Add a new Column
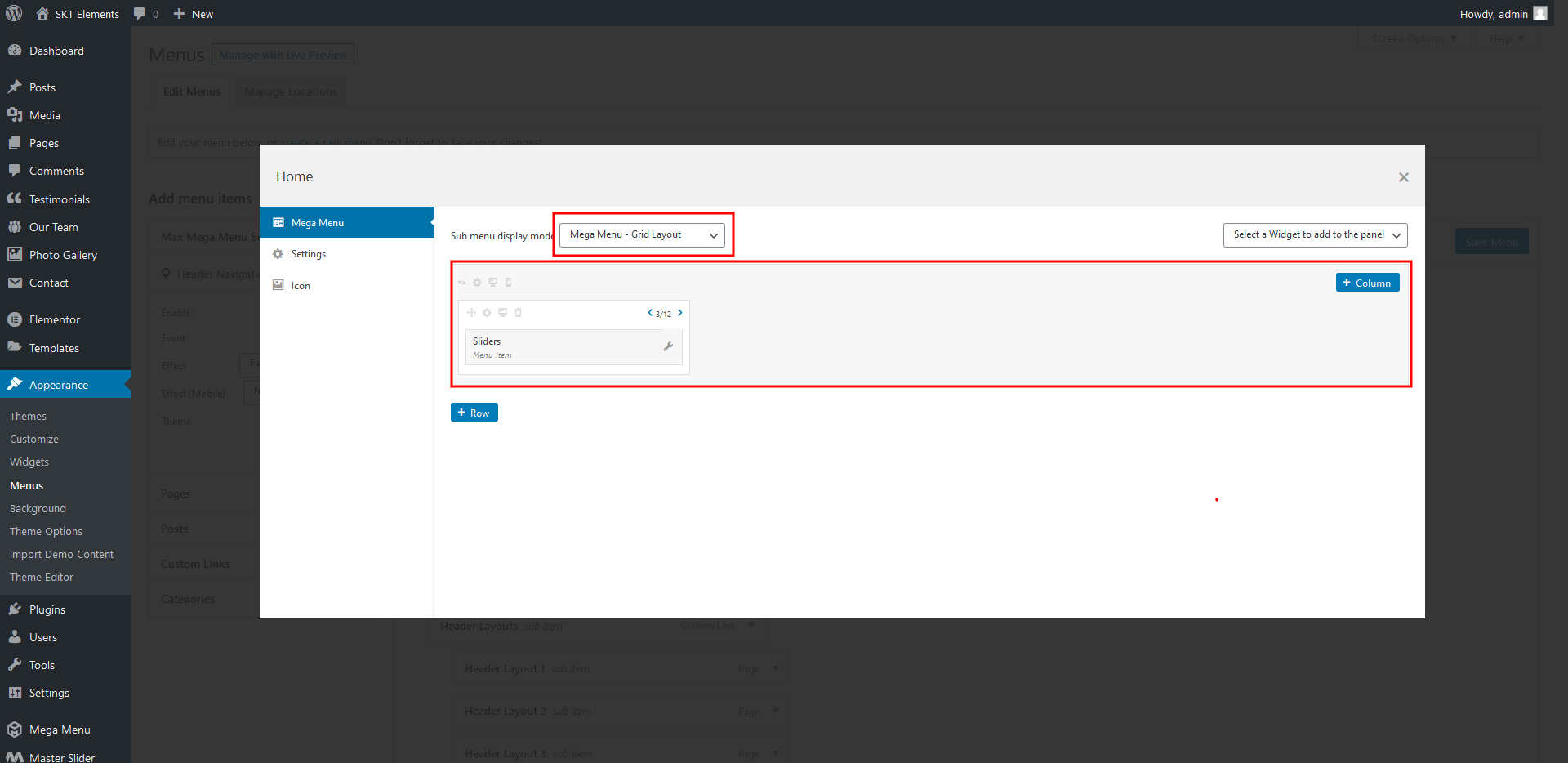This screenshot has width=1568, height=763. (1367, 283)
